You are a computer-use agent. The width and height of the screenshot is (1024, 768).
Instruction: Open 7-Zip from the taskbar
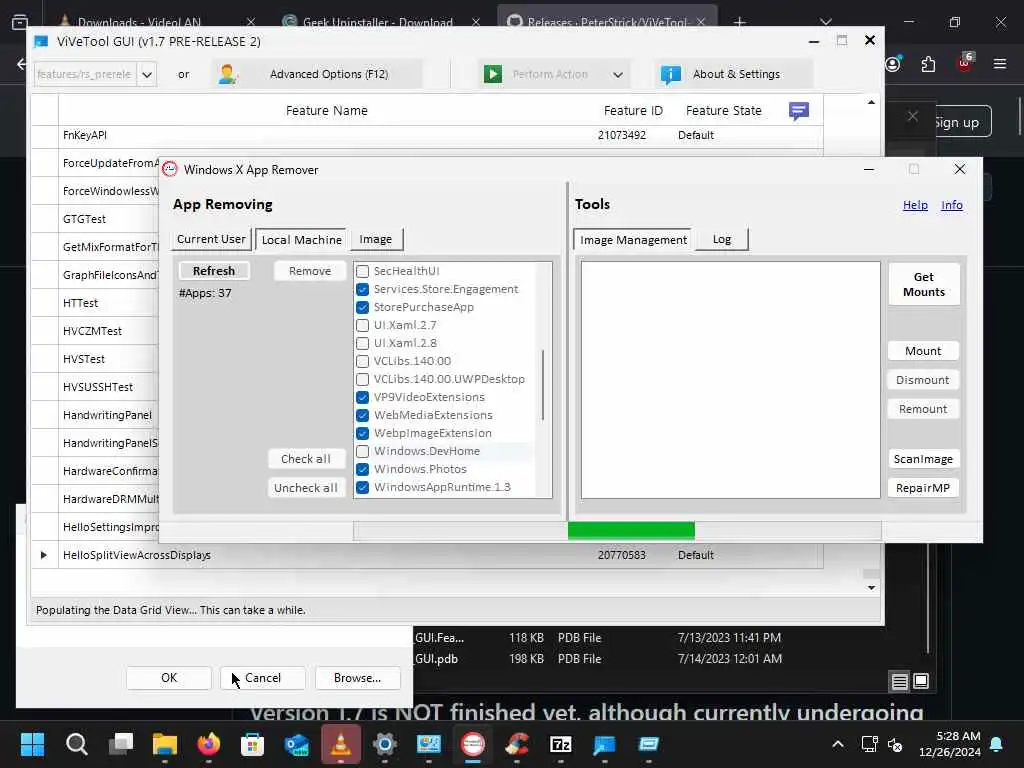560,744
